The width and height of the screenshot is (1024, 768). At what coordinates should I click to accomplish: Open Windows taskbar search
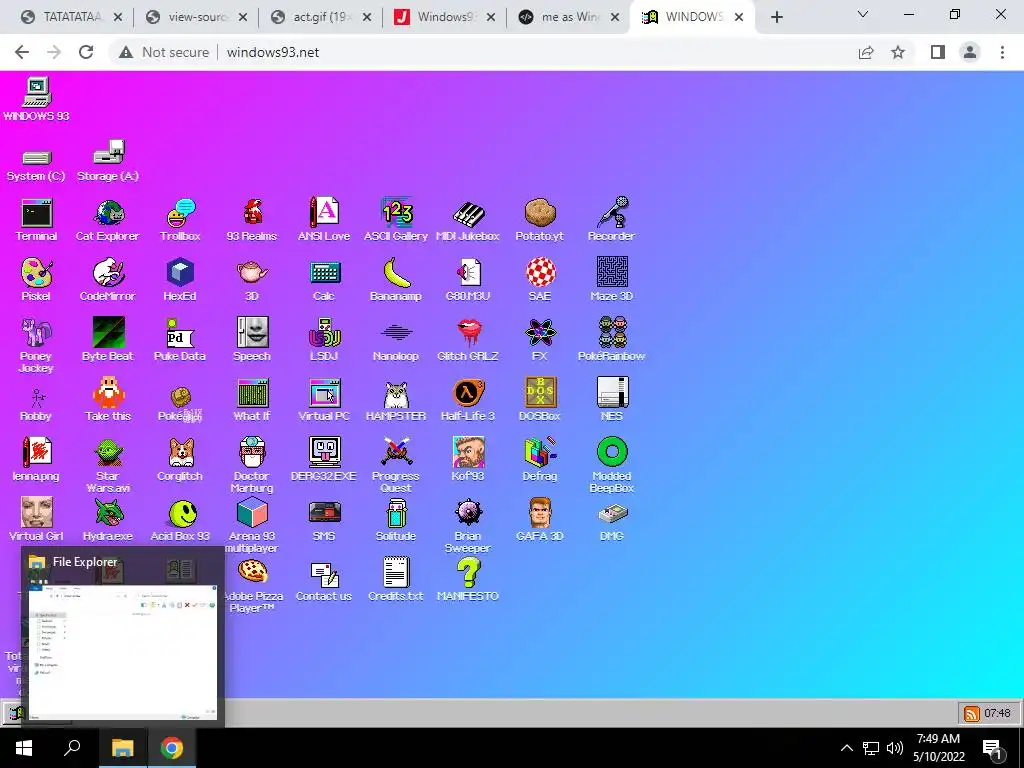[72, 748]
